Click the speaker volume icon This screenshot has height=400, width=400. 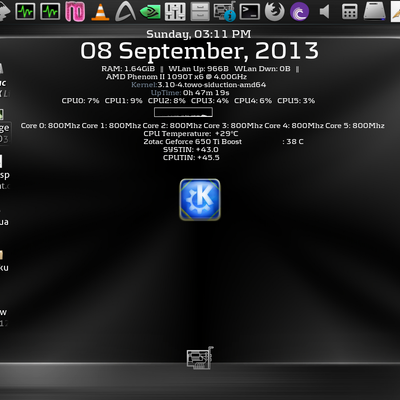[325, 12]
